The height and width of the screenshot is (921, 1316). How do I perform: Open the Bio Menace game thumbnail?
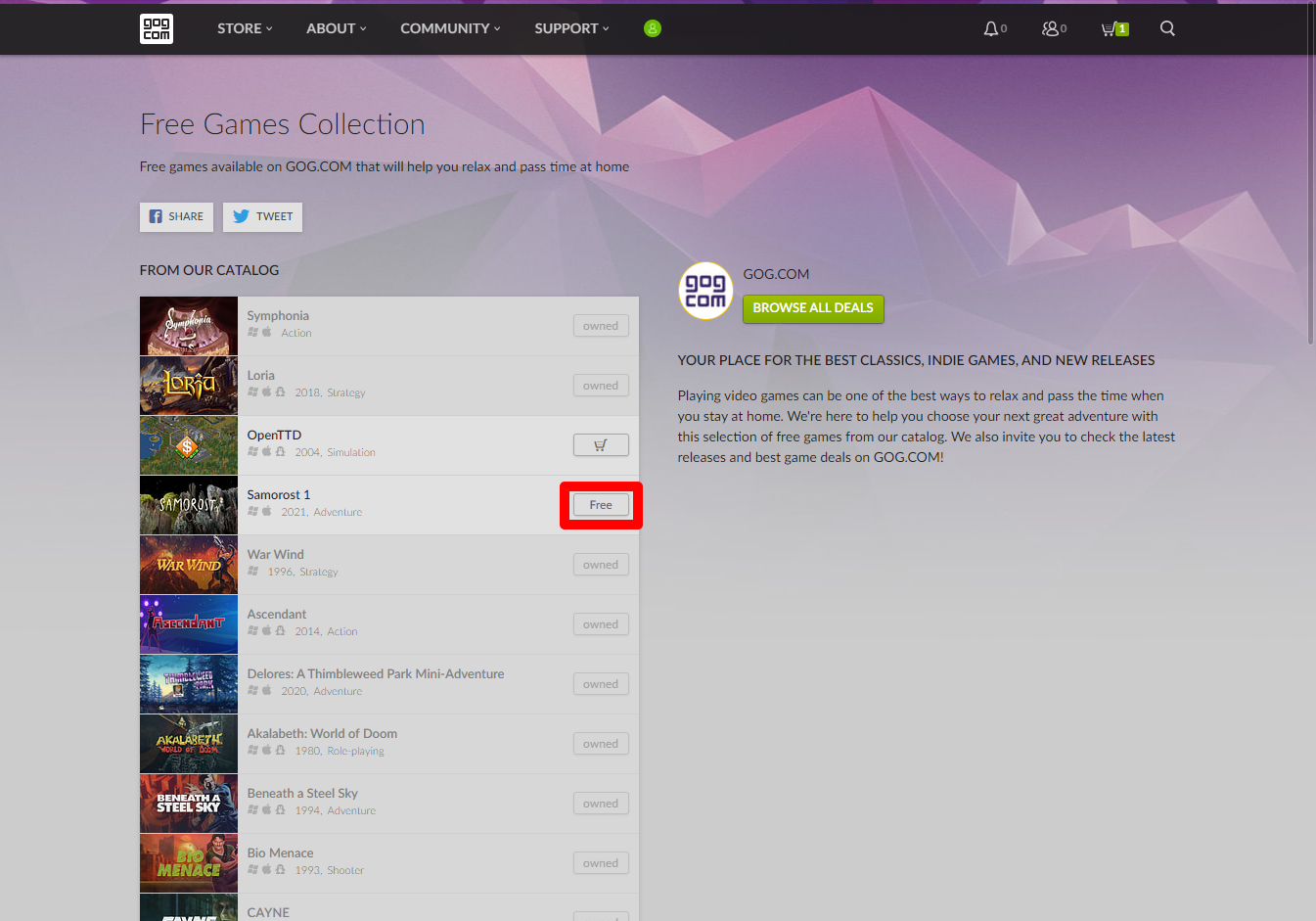[189, 863]
